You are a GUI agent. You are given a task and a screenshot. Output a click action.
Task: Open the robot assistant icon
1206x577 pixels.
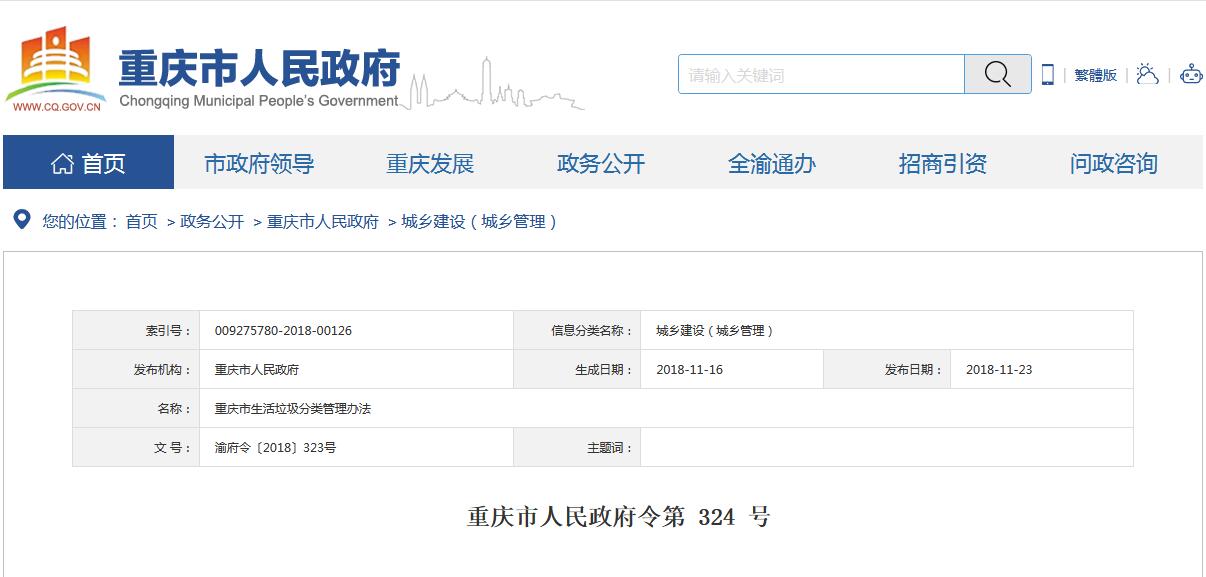pyautogui.click(x=1190, y=75)
